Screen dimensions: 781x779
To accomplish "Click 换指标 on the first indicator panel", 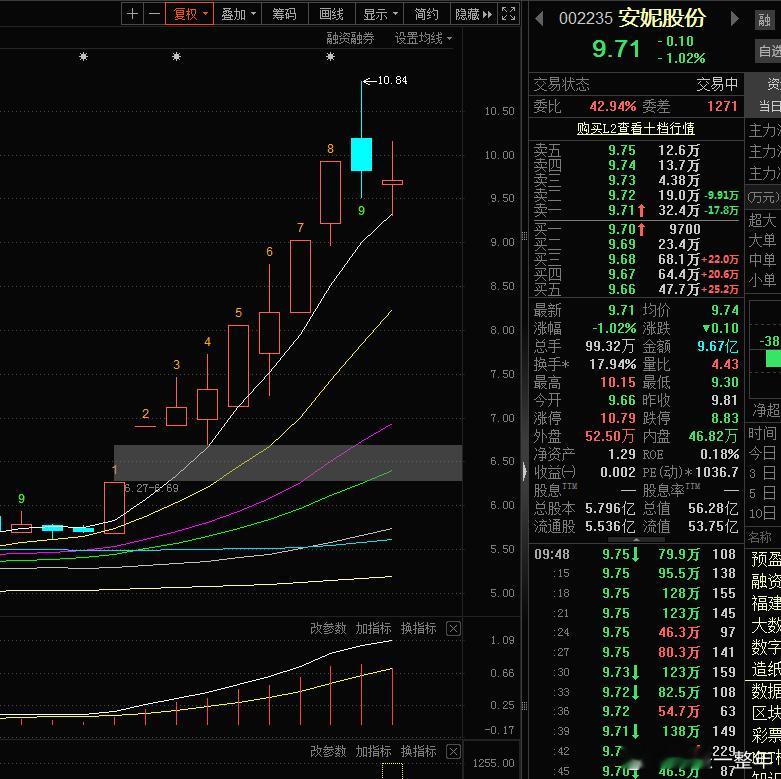I will pyautogui.click(x=418, y=629).
